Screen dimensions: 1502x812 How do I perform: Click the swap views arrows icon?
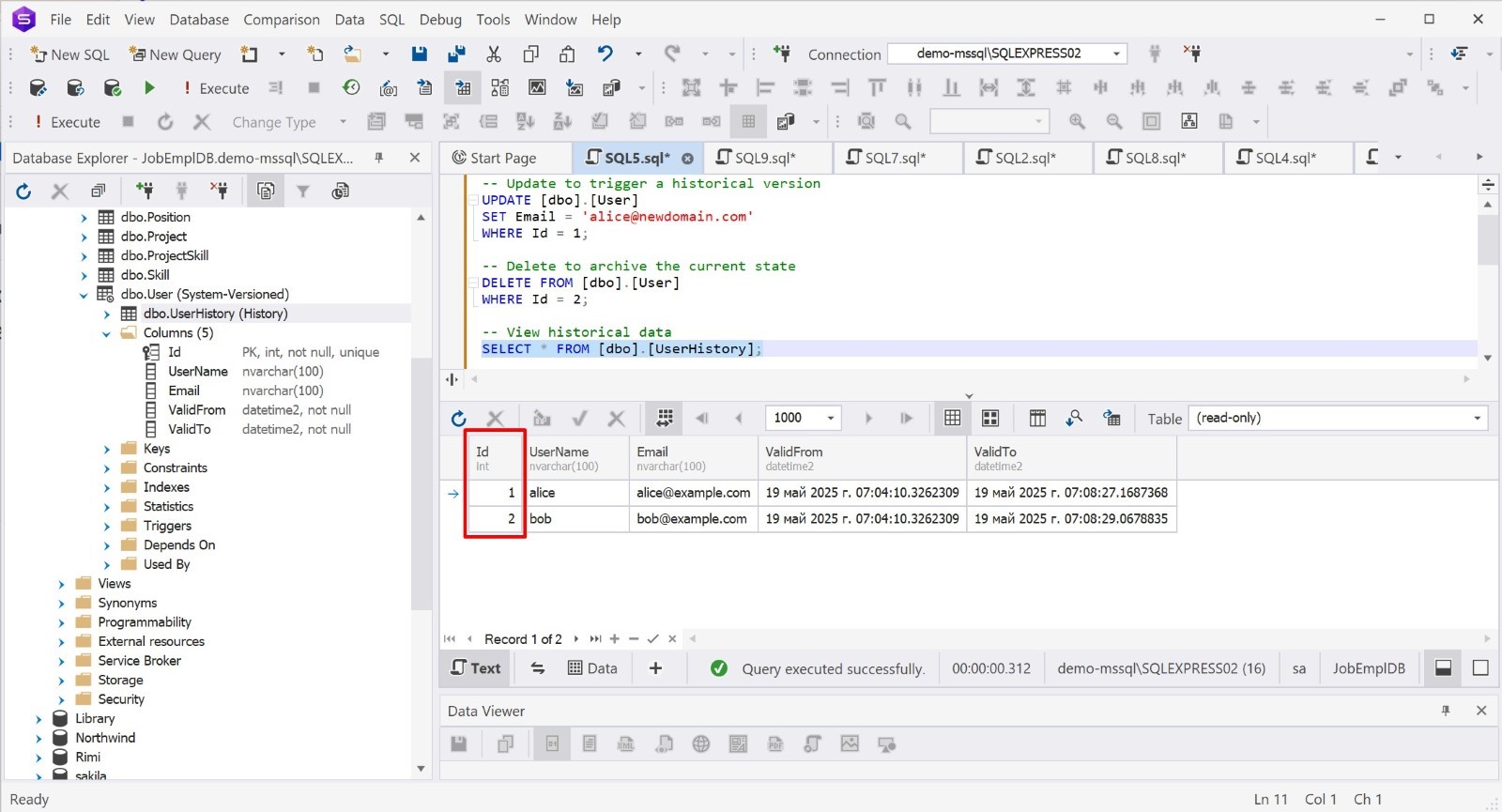(538, 668)
